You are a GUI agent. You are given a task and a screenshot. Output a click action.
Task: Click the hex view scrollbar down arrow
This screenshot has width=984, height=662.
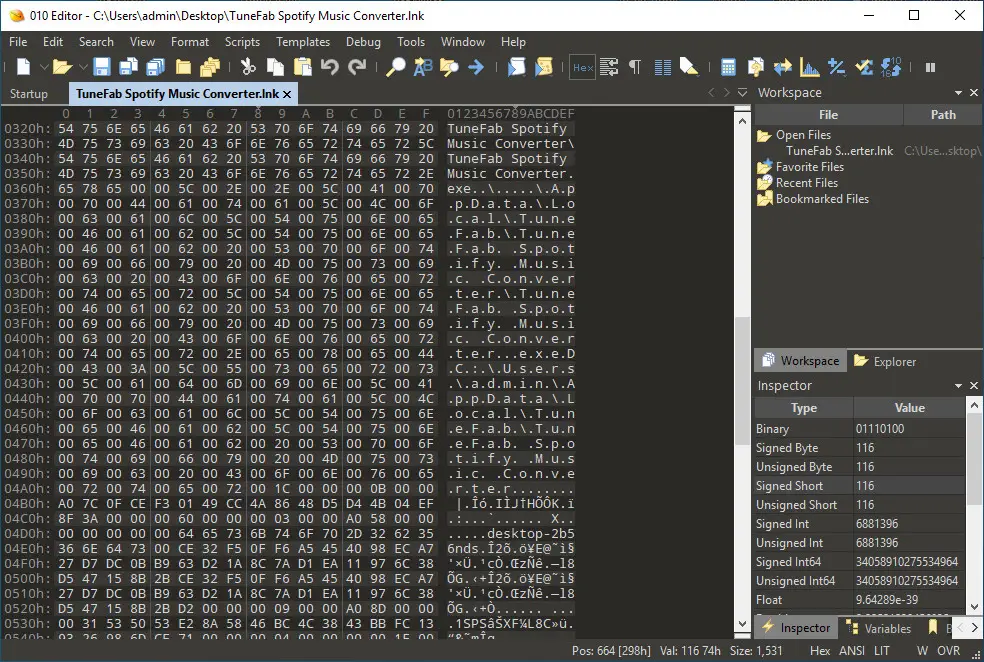click(742, 624)
